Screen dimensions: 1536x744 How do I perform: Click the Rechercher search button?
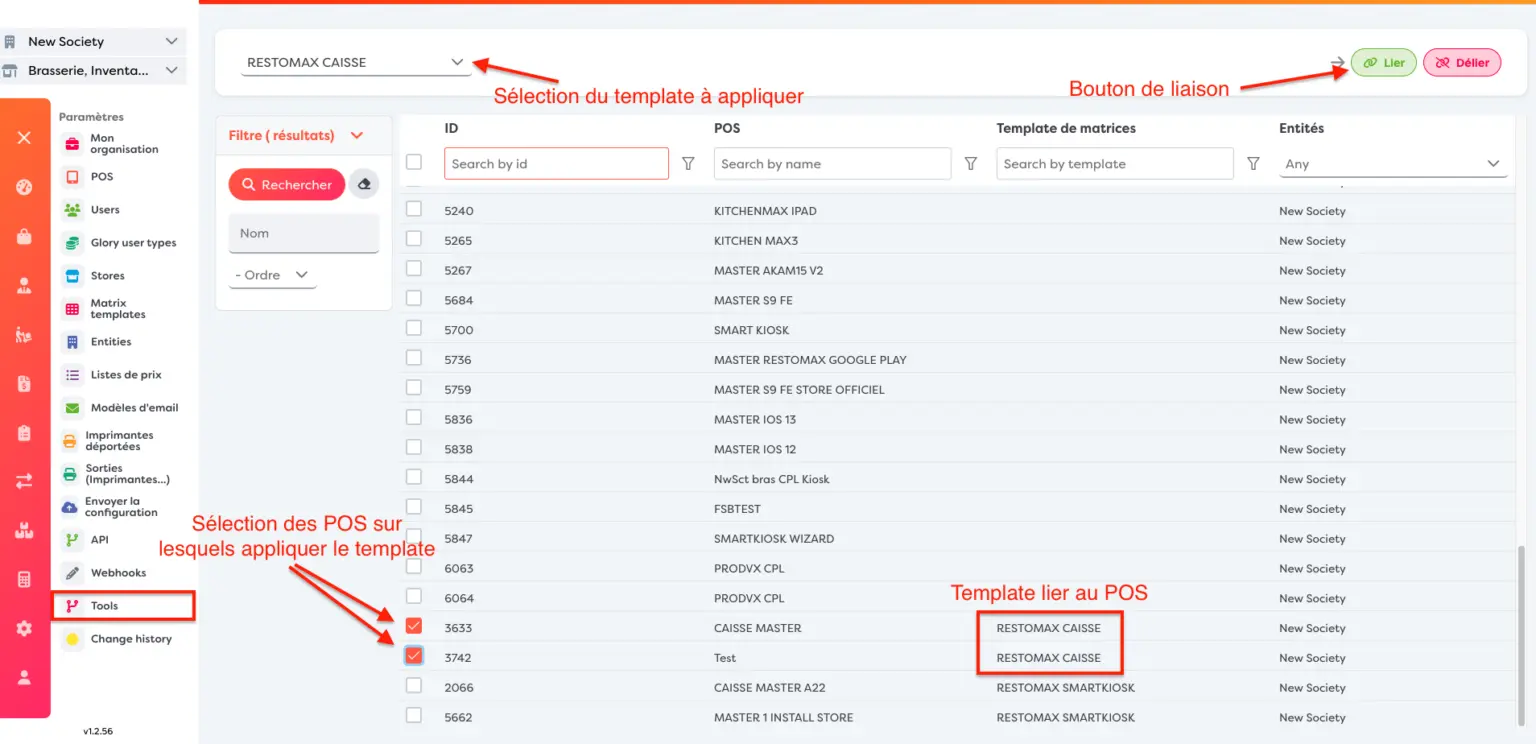point(287,185)
